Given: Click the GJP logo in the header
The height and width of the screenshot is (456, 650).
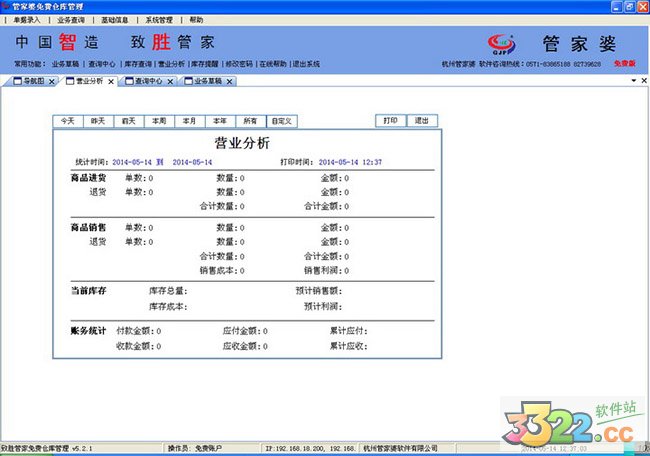Looking at the screenshot, I should point(502,44).
